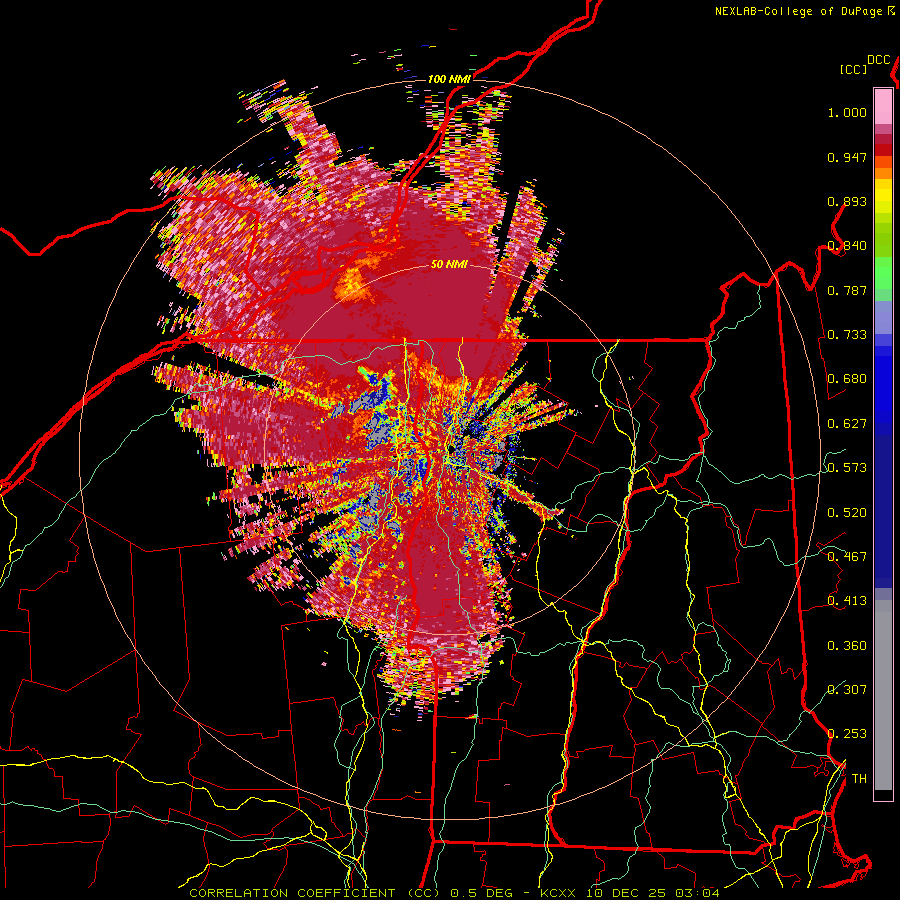This screenshot has height=900, width=900.
Task: Click the [CC] units label
Action: [853, 69]
